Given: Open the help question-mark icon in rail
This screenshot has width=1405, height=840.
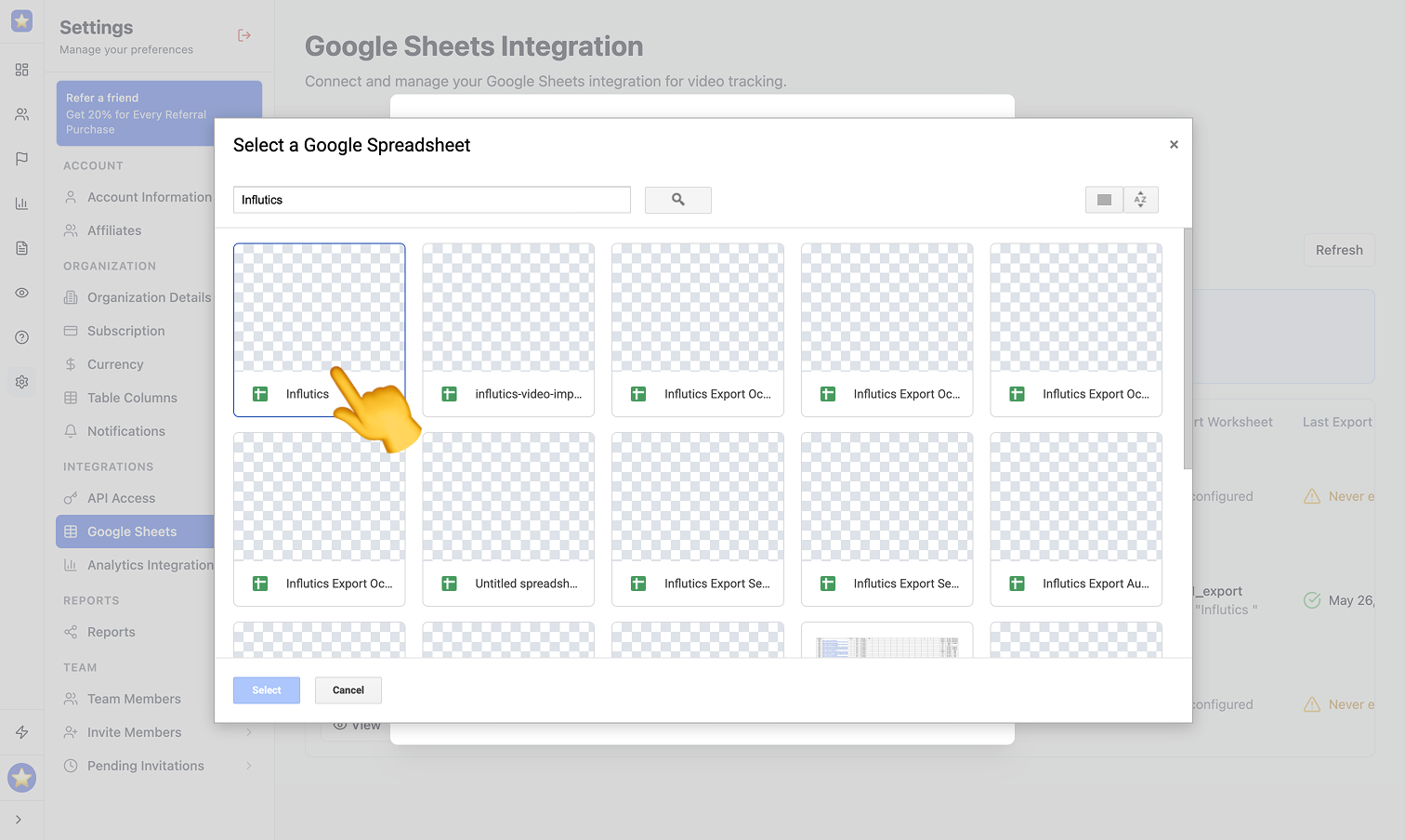Looking at the screenshot, I should 21,337.
